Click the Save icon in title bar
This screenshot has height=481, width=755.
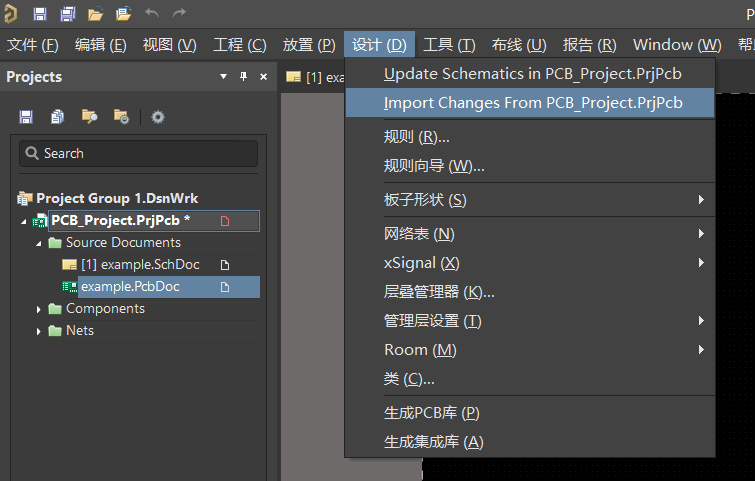pyautogui.click(x=39, y=13)
